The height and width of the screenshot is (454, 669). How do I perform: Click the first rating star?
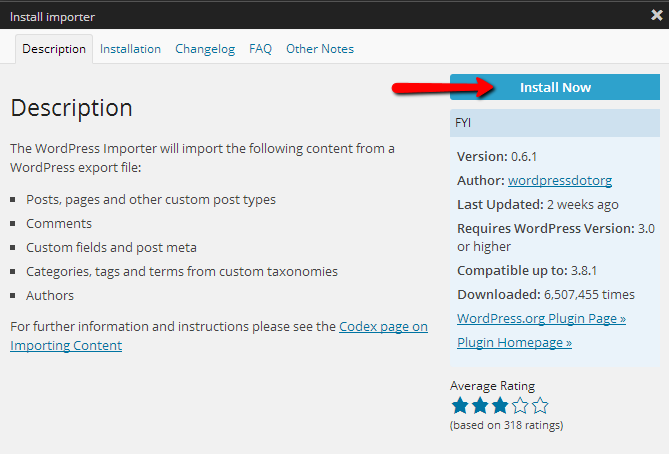click(460, 406)
